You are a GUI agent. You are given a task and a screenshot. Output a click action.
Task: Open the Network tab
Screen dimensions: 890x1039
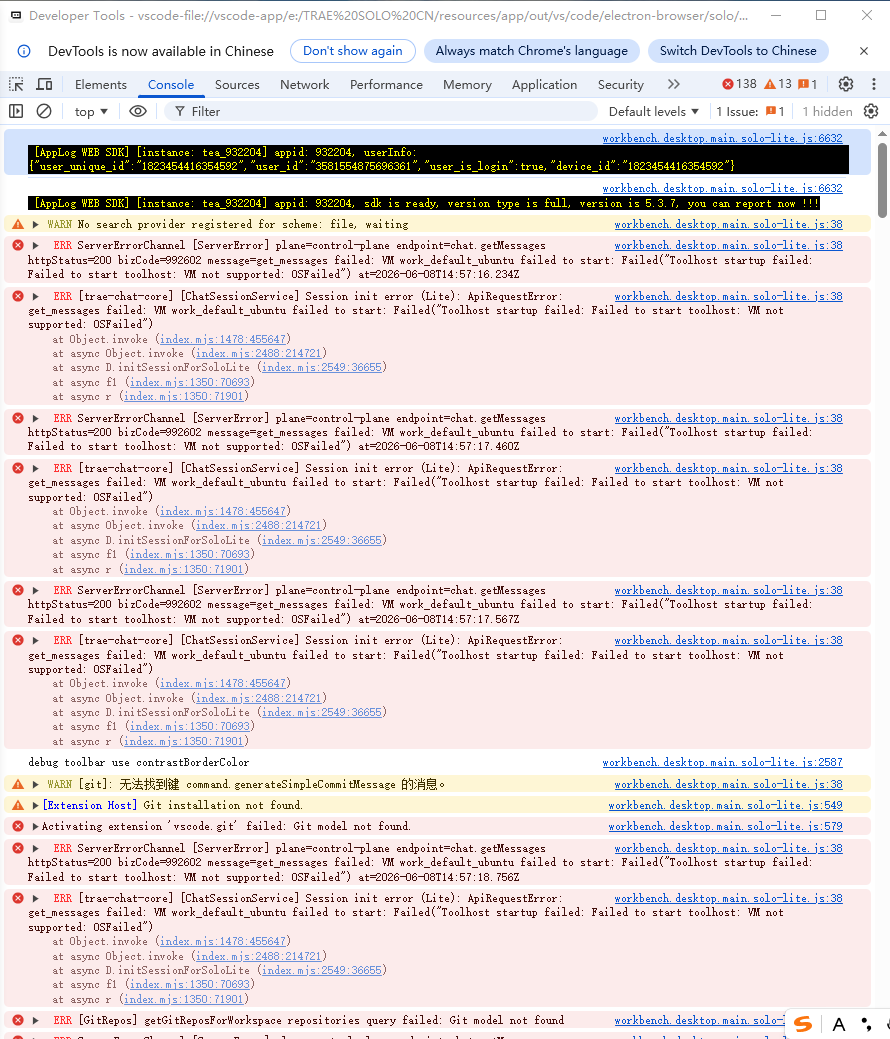pyautogui.click(x=304, y=84)
